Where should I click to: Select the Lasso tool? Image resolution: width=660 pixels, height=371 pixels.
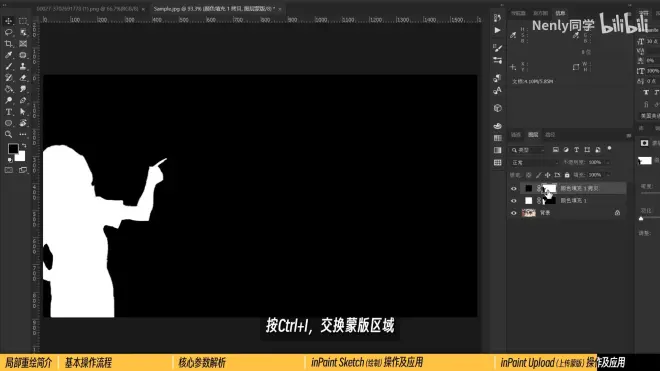pos(8,32)
